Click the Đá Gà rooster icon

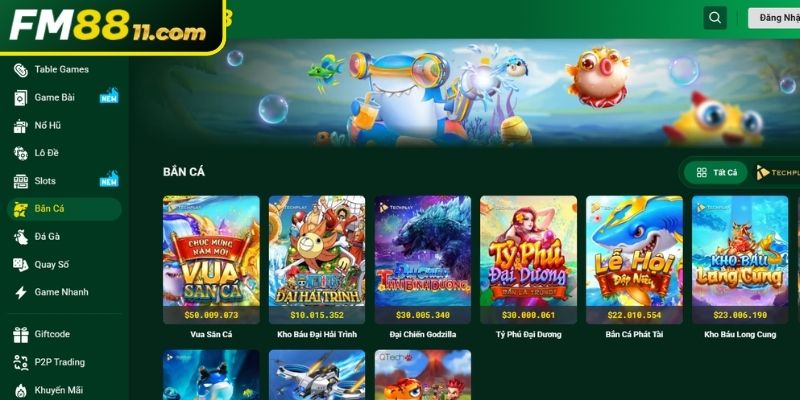tap(20, 237)
